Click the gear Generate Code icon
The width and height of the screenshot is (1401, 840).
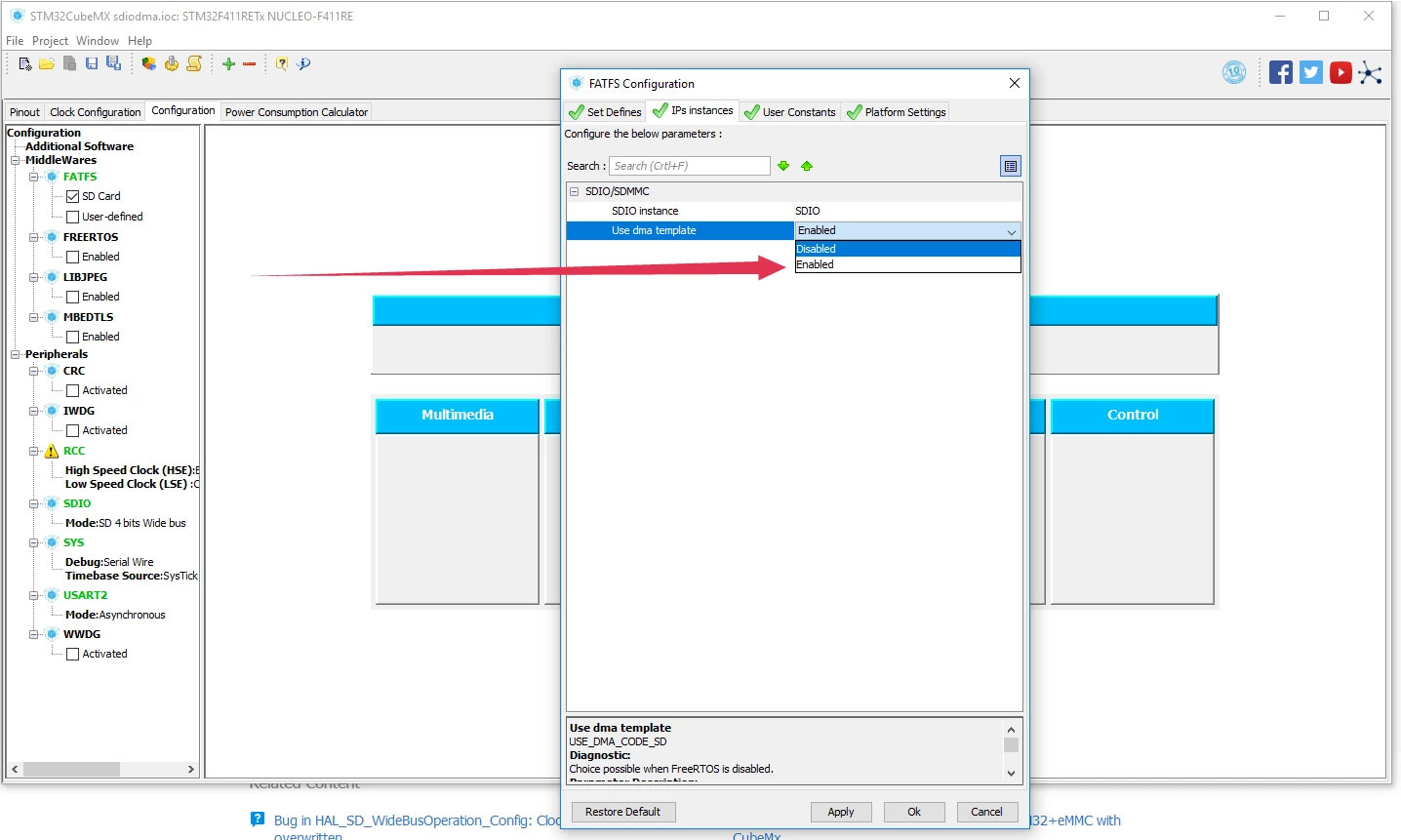(x=172, y=63)
